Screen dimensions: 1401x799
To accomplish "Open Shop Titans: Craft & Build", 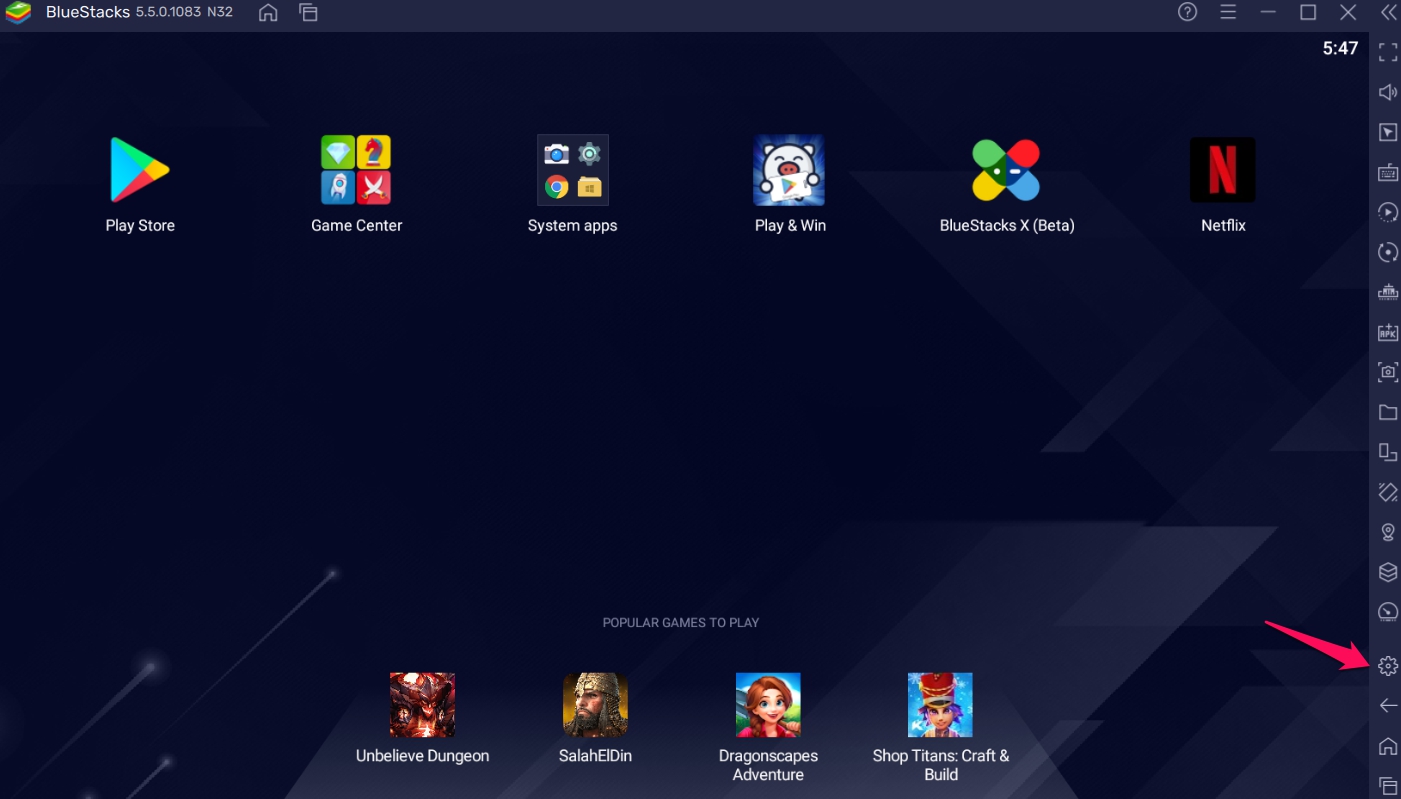I will (940, 705).
